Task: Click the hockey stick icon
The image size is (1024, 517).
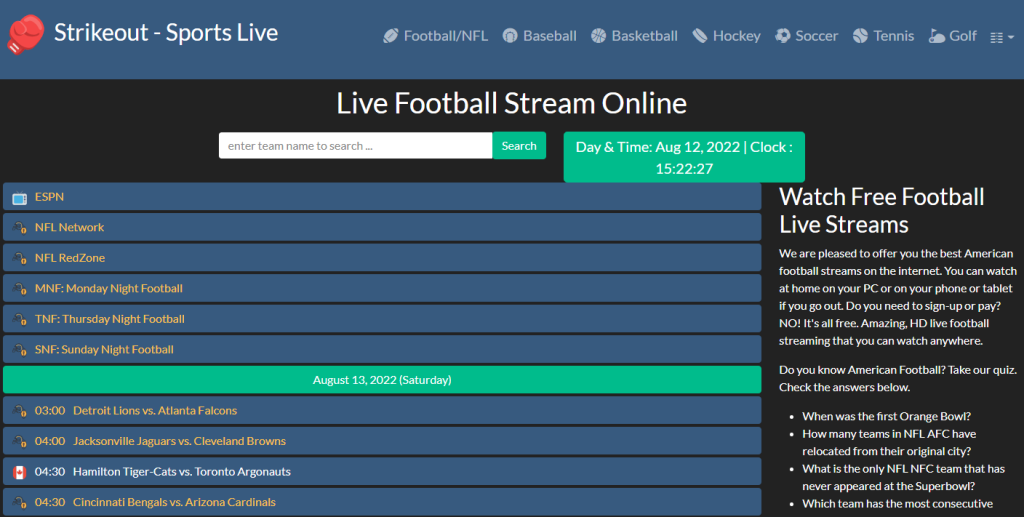Action: pos(700,36)
